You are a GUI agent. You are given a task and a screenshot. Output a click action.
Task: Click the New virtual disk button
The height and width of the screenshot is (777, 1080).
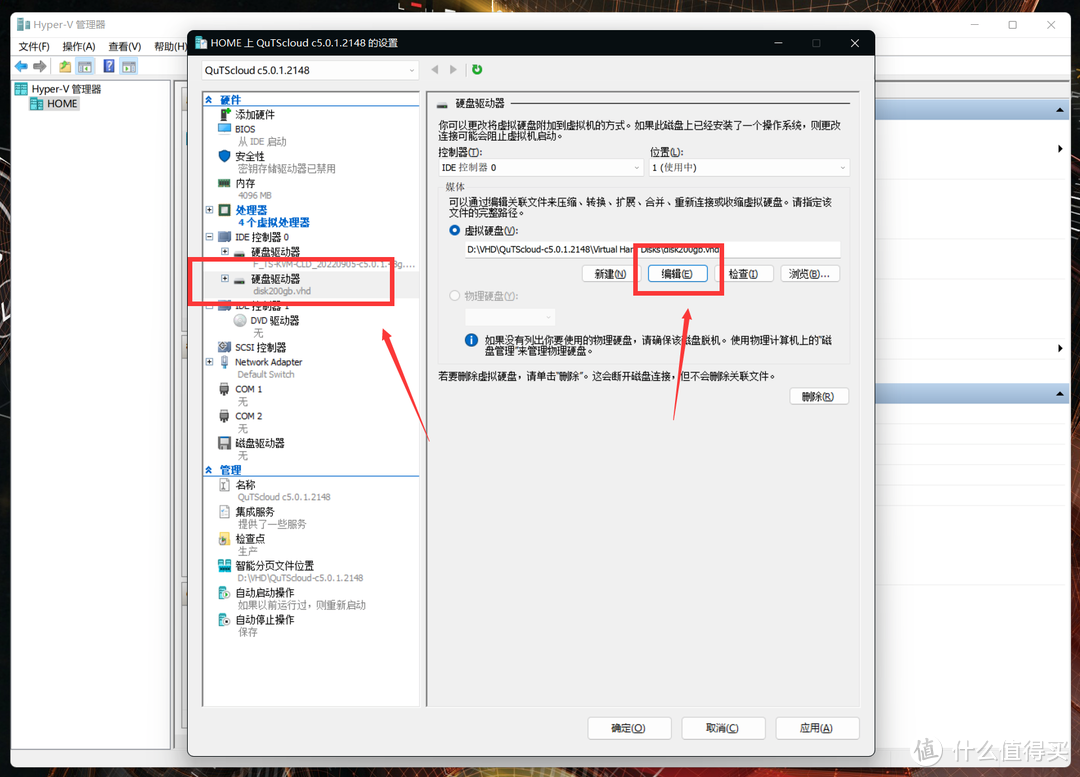[x=610, y=274]
